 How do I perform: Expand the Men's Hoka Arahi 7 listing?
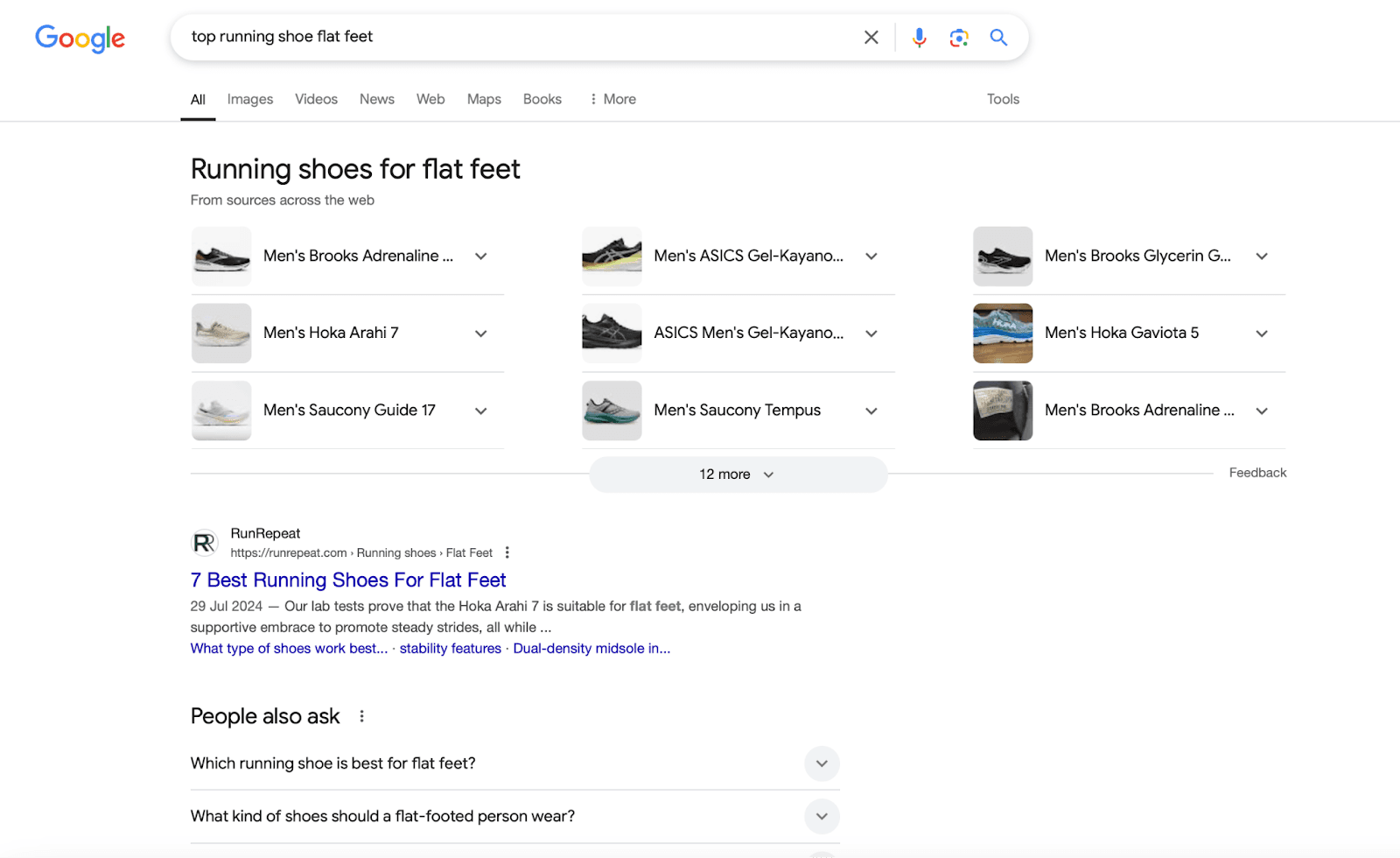[481, 333]
